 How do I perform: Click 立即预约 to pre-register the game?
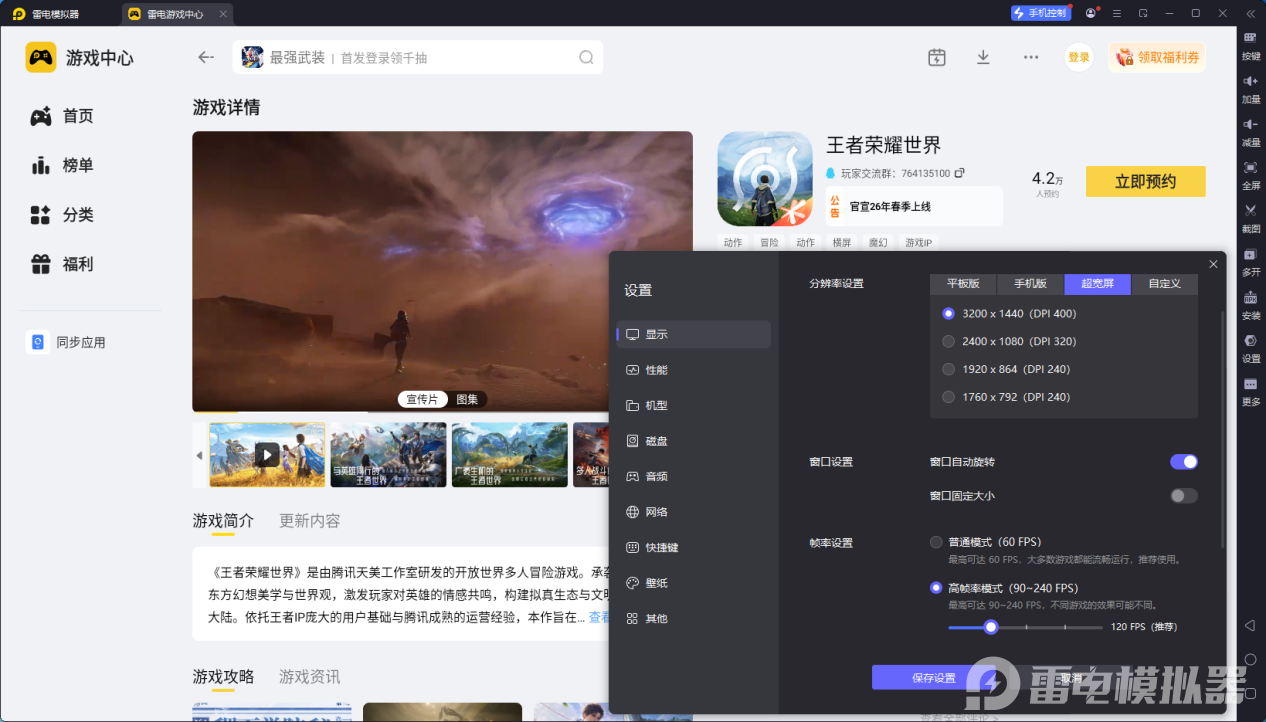(x=1145, y=181)
